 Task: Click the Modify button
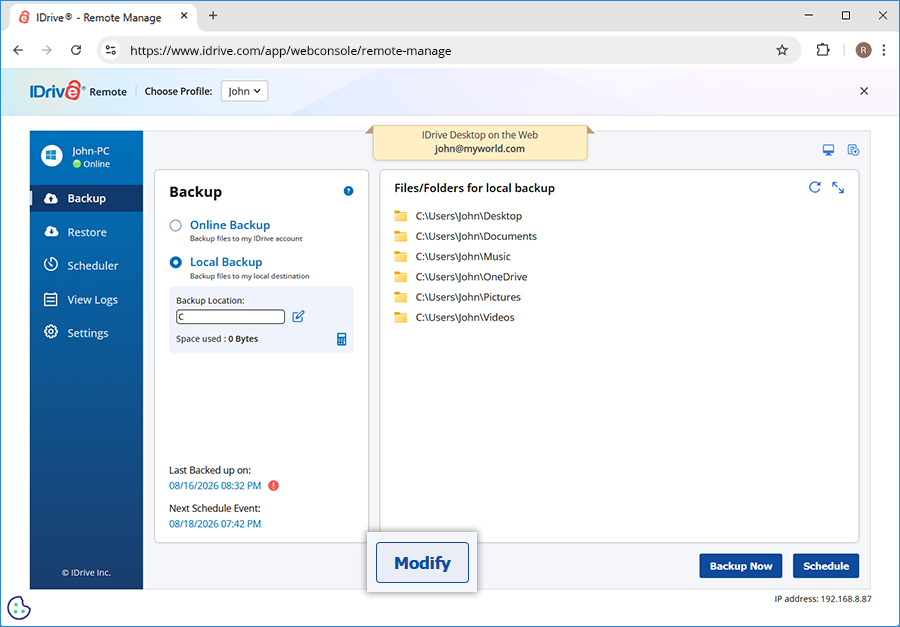[x=422, y=563]
